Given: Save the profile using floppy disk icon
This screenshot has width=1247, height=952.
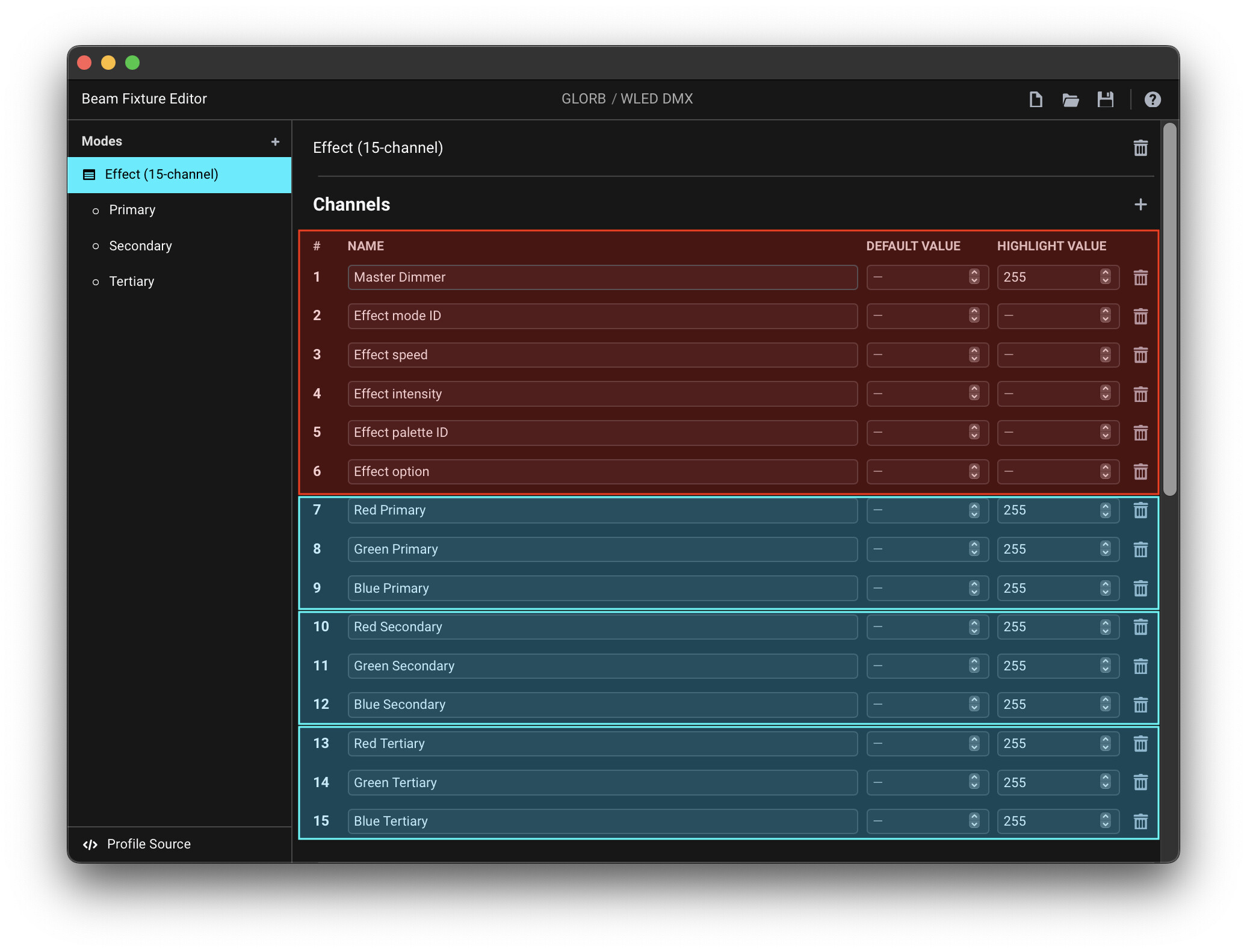Looking at the screenshot, I should [x=1105, y=99].
